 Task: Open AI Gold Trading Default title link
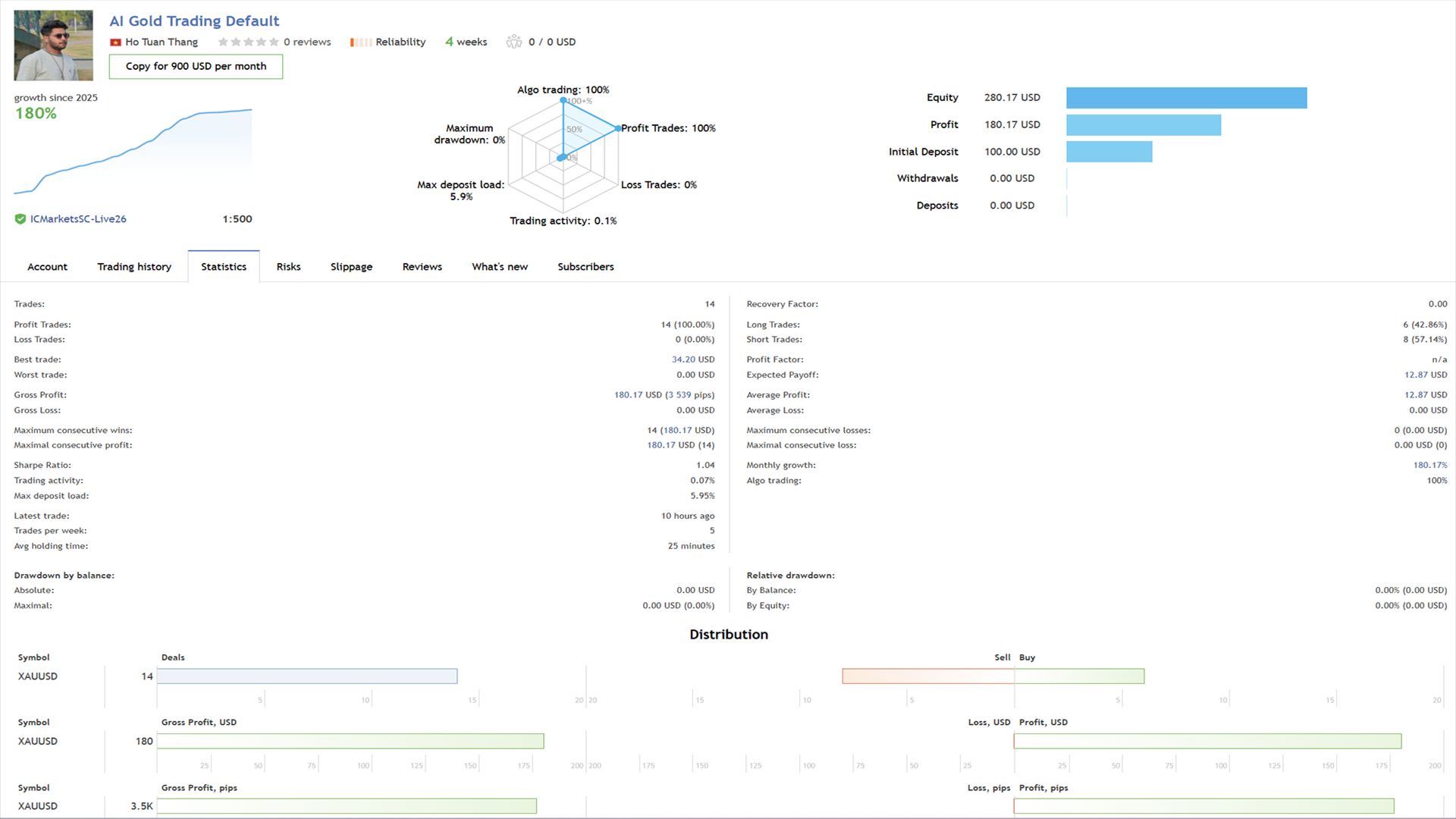tap(194, 21)
